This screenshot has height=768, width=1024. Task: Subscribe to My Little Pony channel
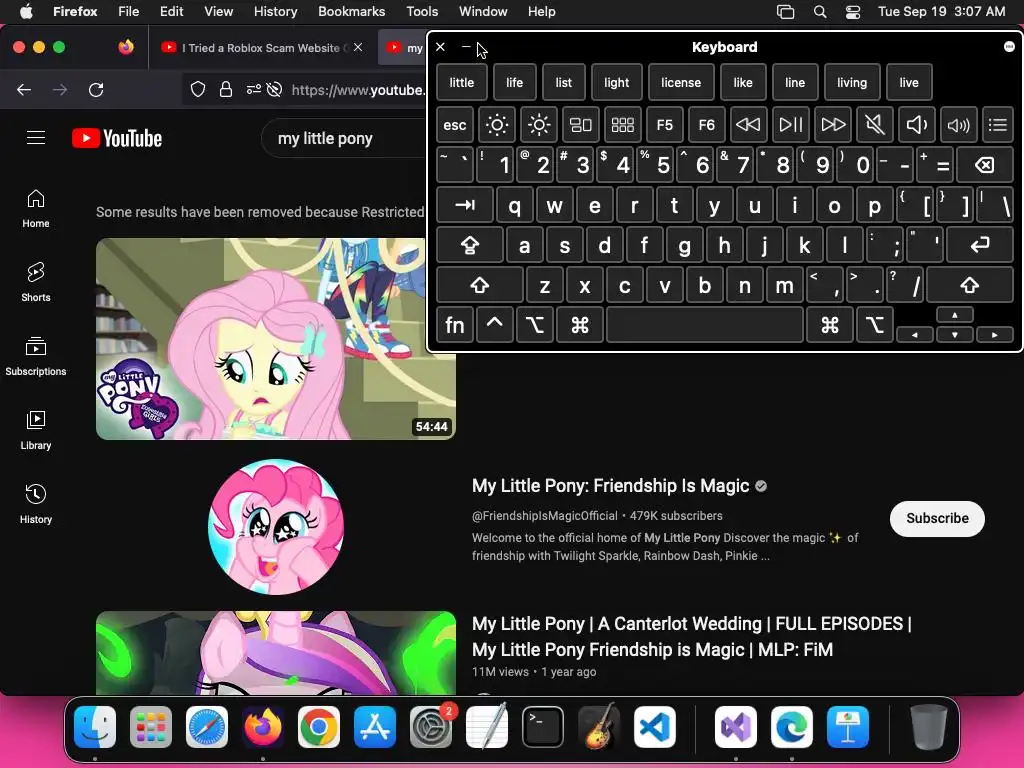[937, 519]
